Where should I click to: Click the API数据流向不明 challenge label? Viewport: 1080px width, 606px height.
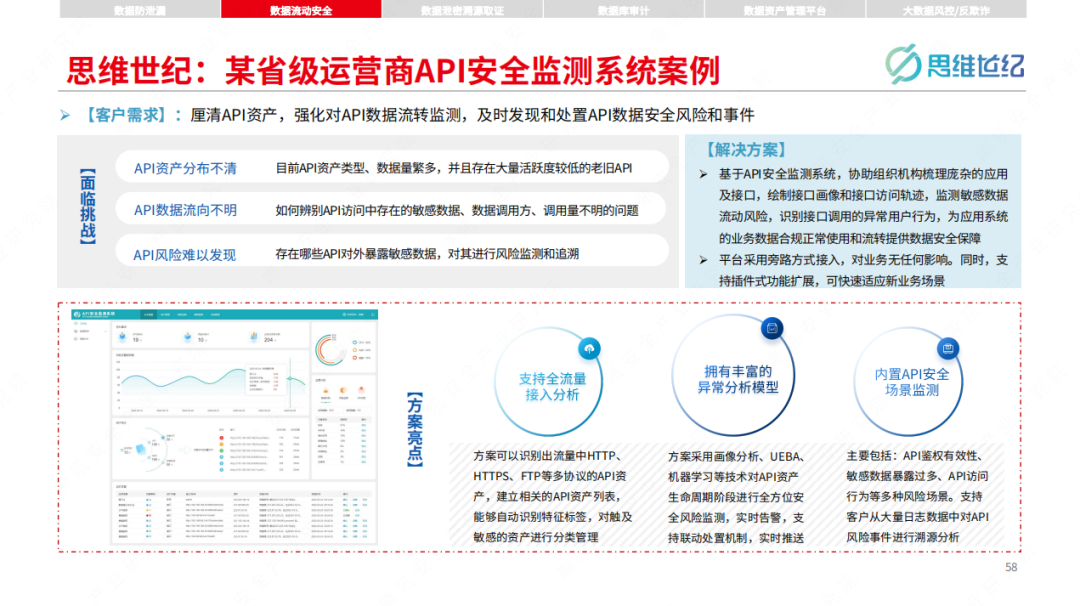185,210
